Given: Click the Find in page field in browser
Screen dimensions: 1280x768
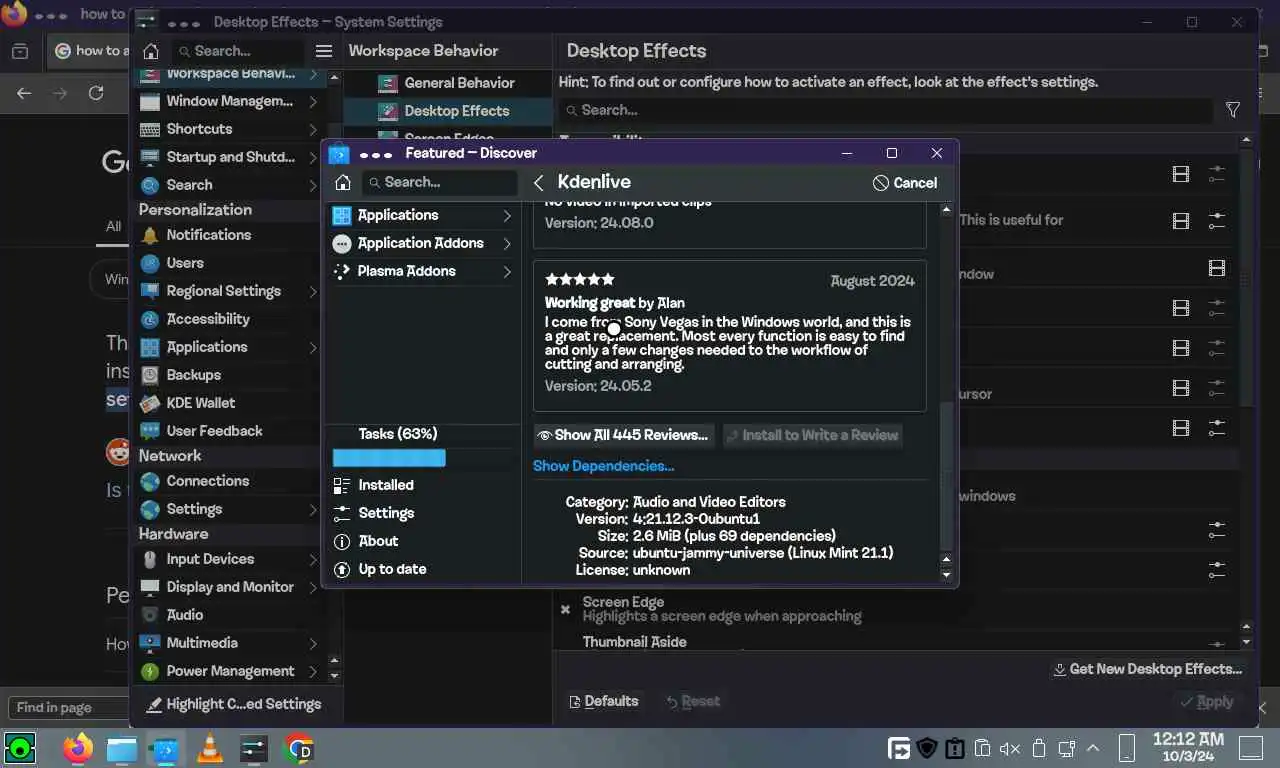Looking at the screenshot, I should (67, 707).
